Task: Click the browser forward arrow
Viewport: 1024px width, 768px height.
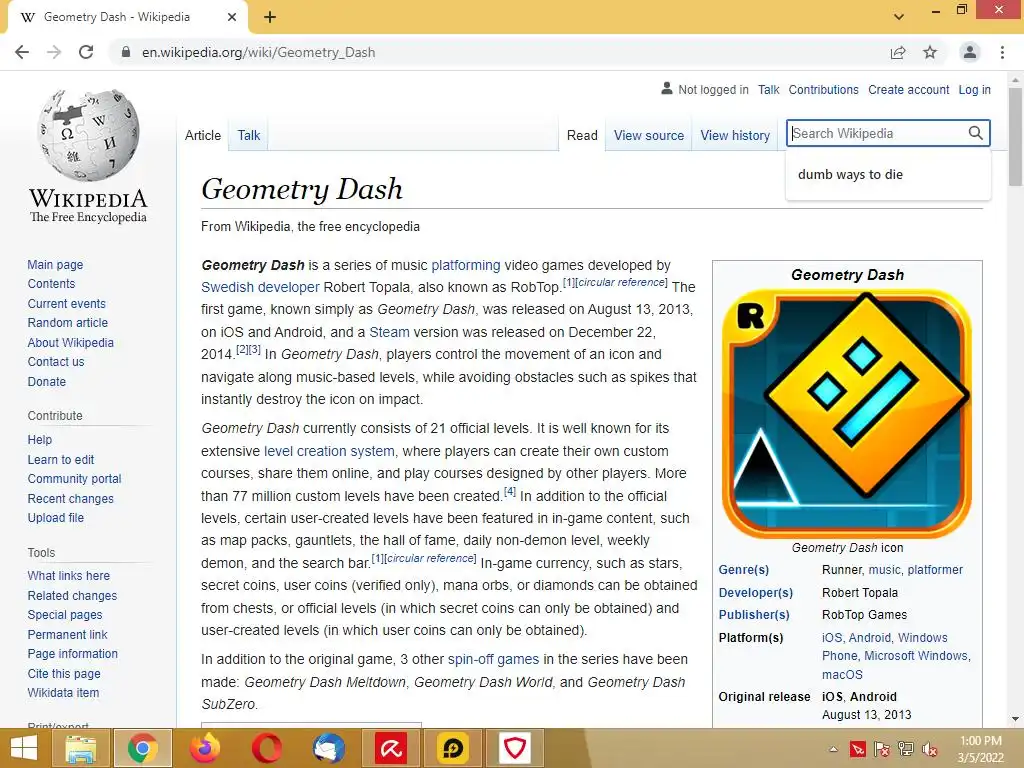Action: tap(54, 52)
